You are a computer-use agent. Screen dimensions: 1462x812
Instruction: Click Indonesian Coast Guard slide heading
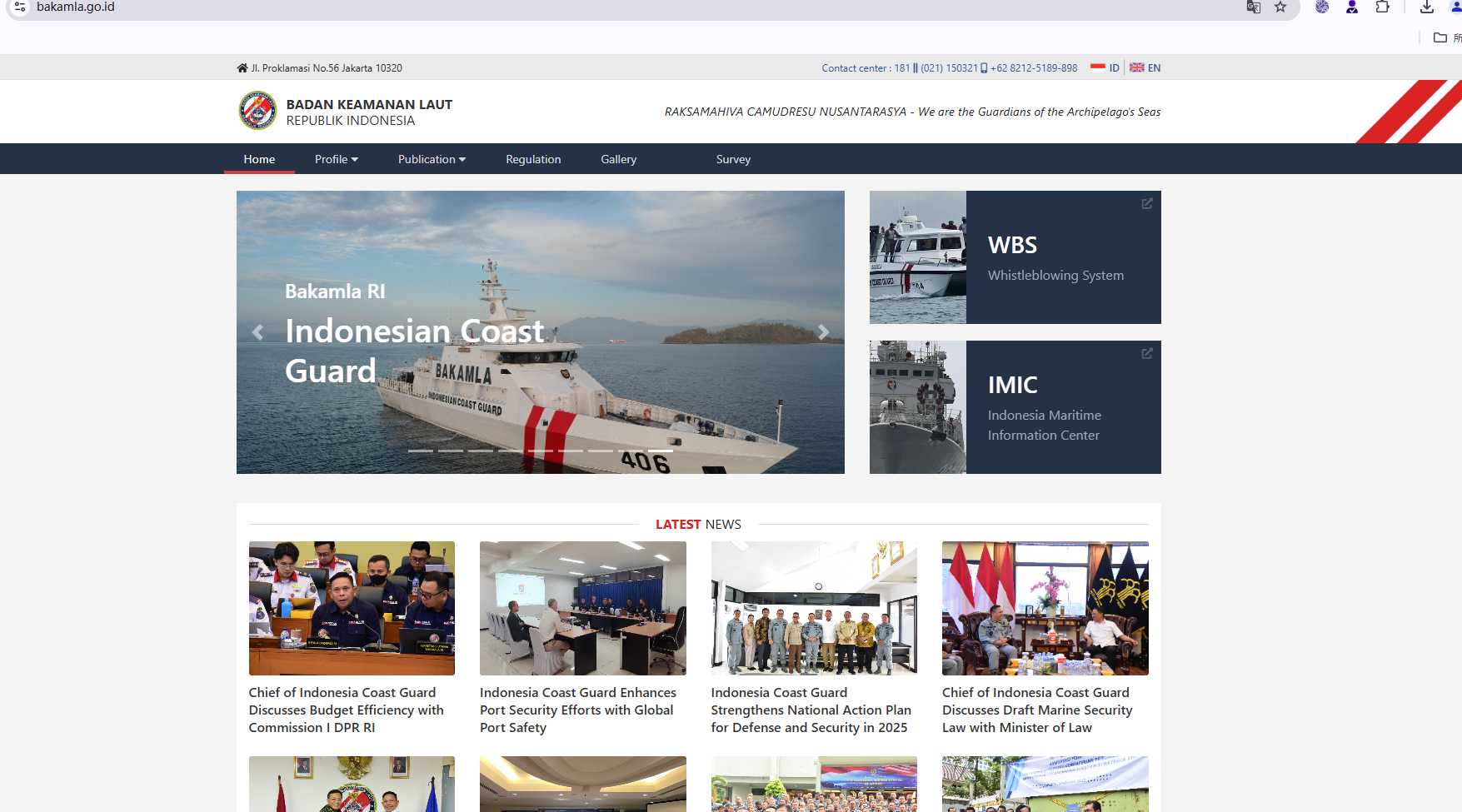coord(414,351)
